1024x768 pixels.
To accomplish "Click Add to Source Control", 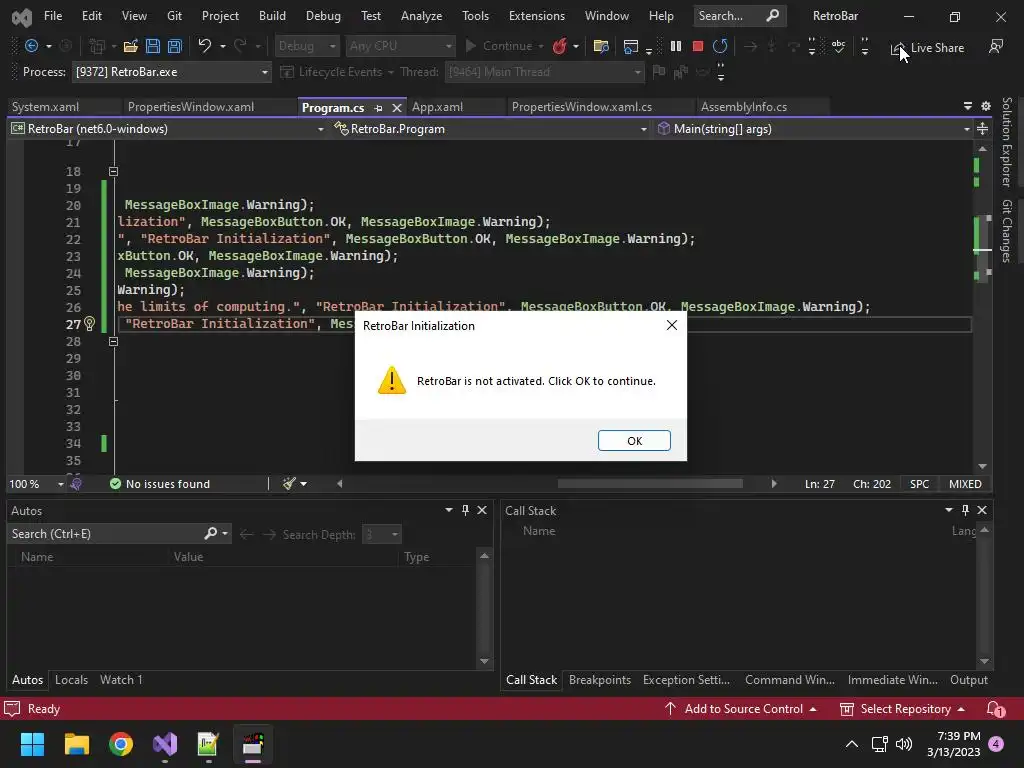I will click(741, 709).
